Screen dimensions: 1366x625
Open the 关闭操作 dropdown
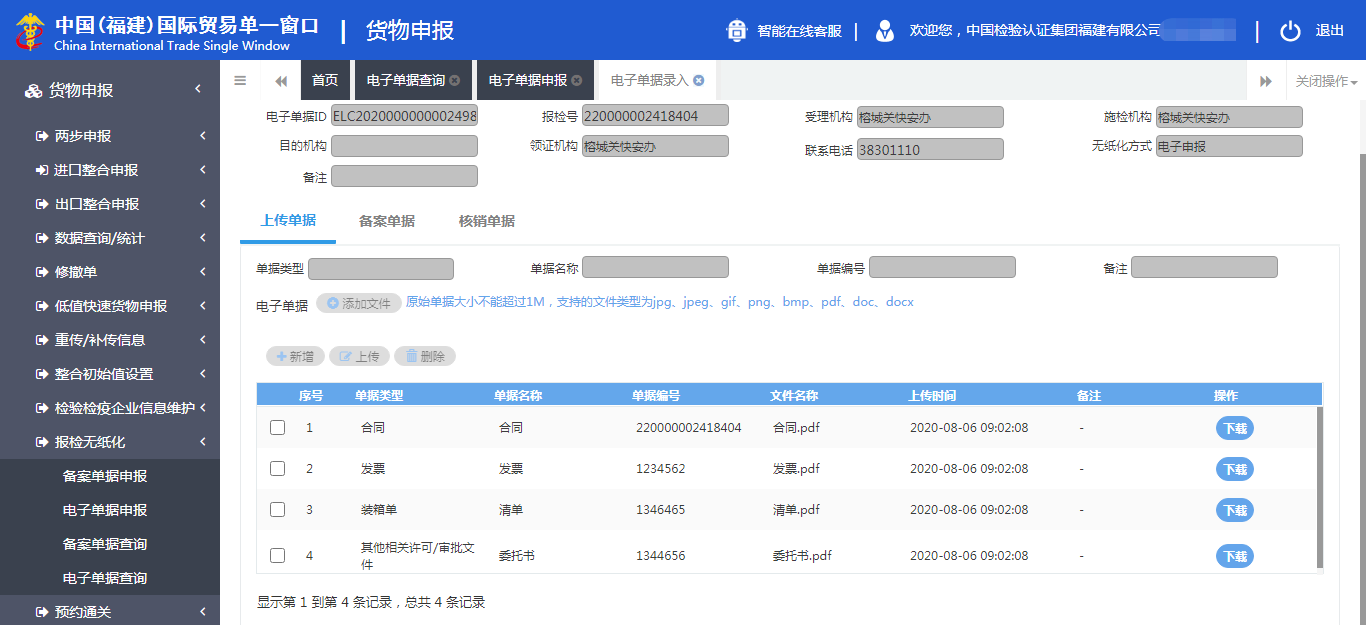[x=1326, y=81]
